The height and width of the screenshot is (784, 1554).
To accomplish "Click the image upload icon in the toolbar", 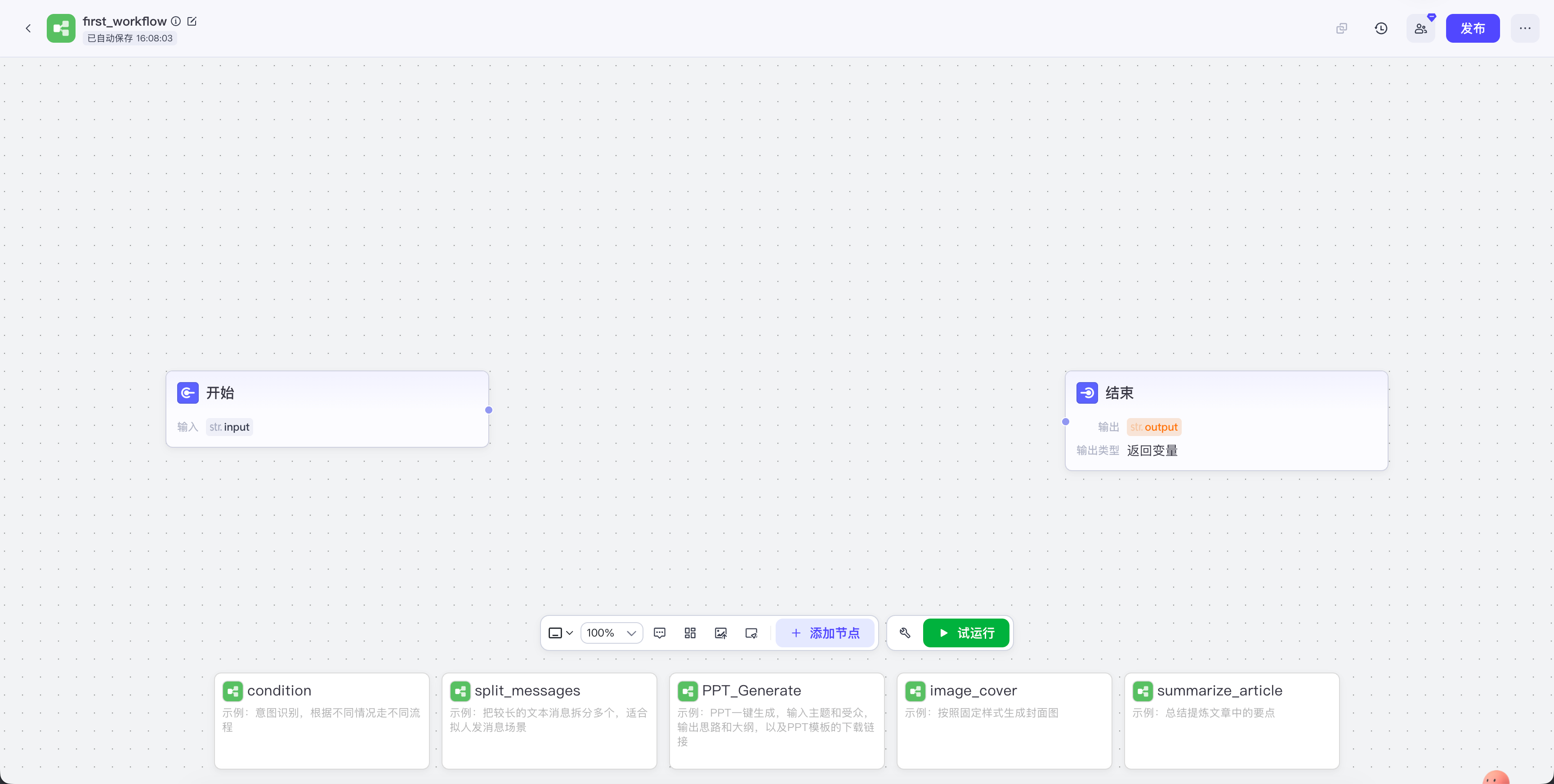I will [720, 633].
